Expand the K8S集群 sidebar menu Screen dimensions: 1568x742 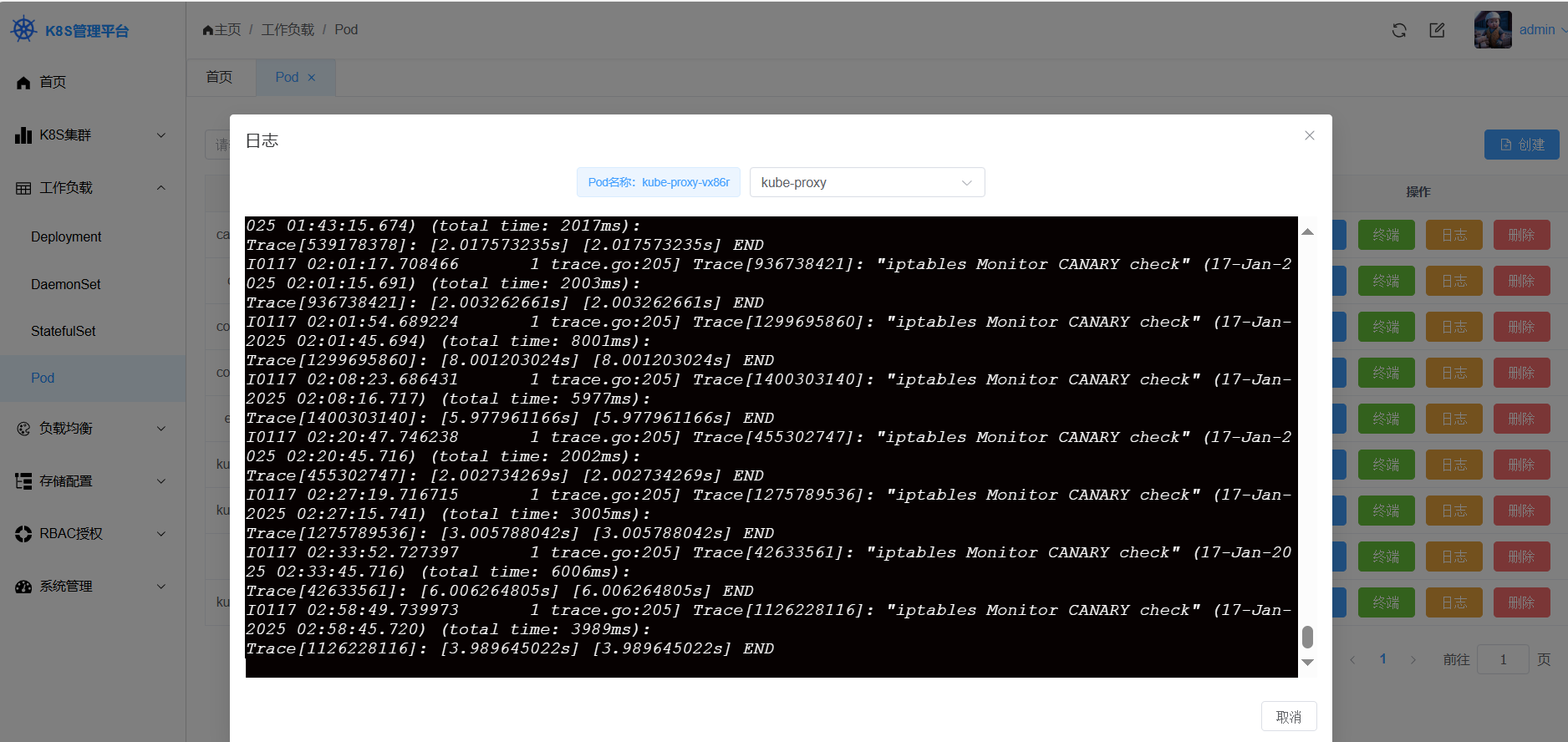pyautogui.click(x=92, y=135)
